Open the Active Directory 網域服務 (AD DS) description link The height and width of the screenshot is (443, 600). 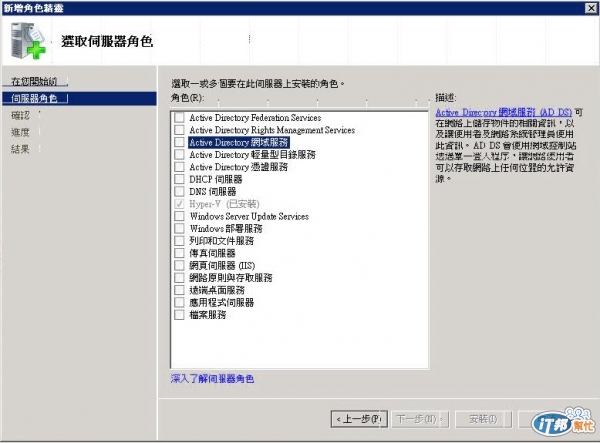coord(504,112)
